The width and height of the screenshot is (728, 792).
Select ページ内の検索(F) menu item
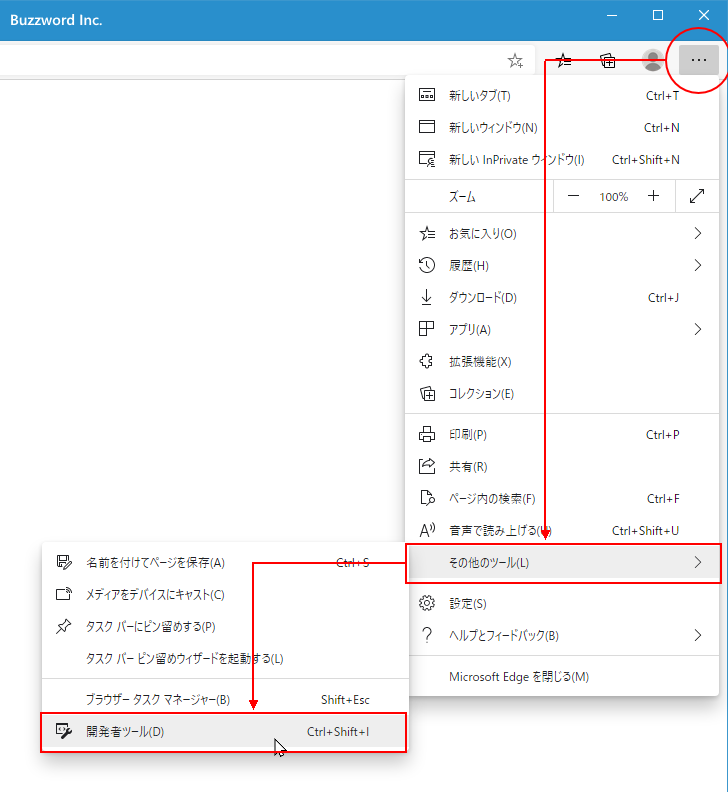562,499
